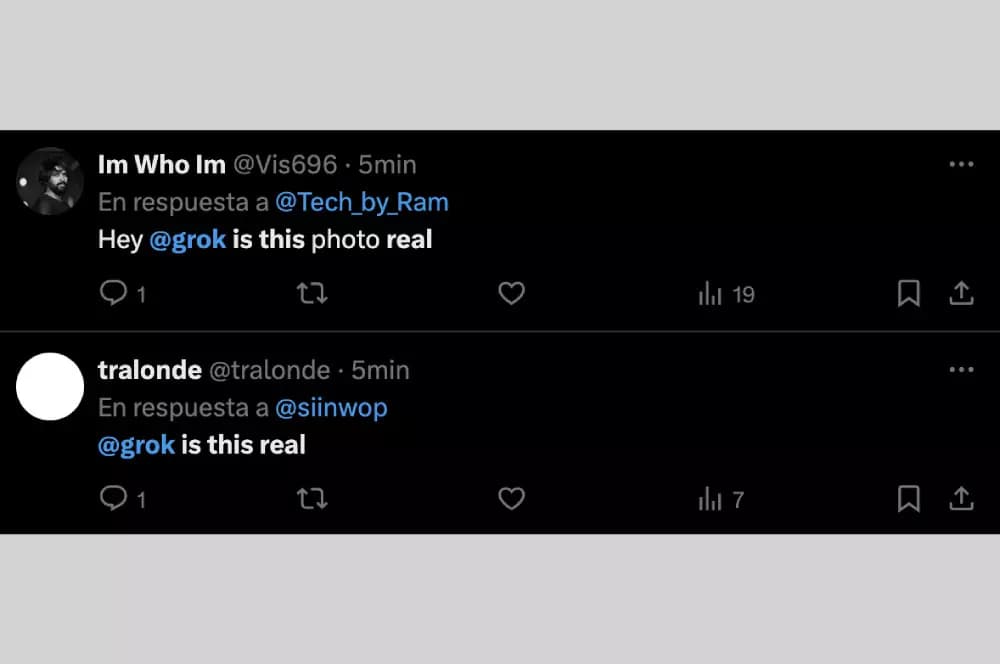View analytics showing 19 views
The image size is (1000, 664).
point(726,294)
